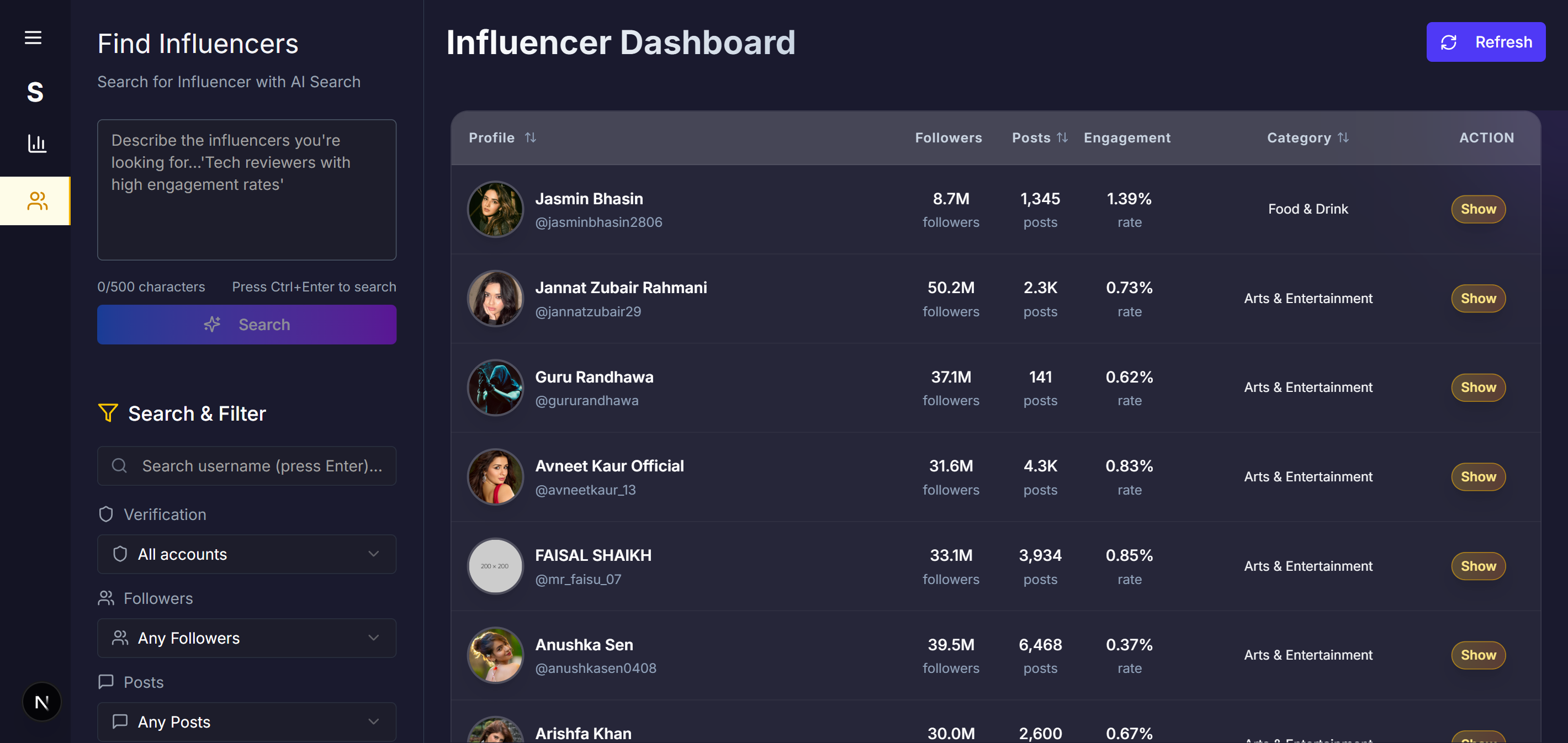The width and height of the screenshot is (1568, 743).
Task: Click Jannat Zubair Rahmani's profile picture
Action: coord(495,298)
